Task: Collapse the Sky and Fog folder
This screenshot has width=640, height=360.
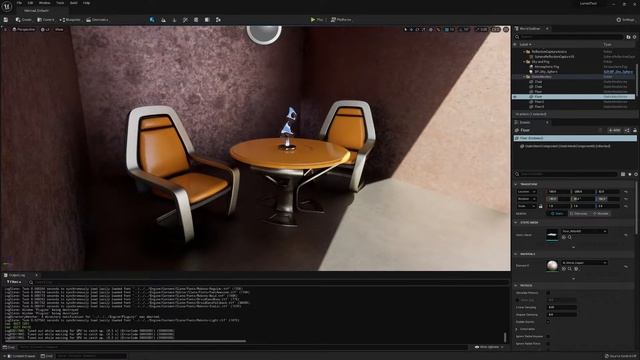Action: click(x=524, y=62)
